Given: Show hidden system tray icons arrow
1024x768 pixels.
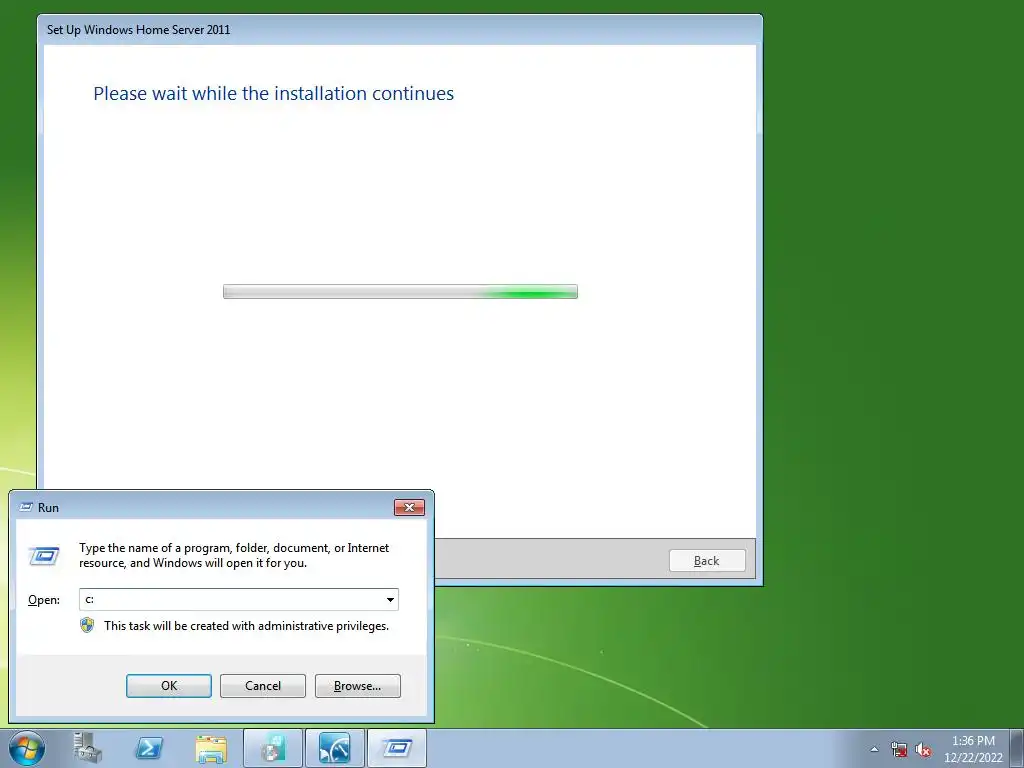Looking at the screenshot, I should (874, 749).
